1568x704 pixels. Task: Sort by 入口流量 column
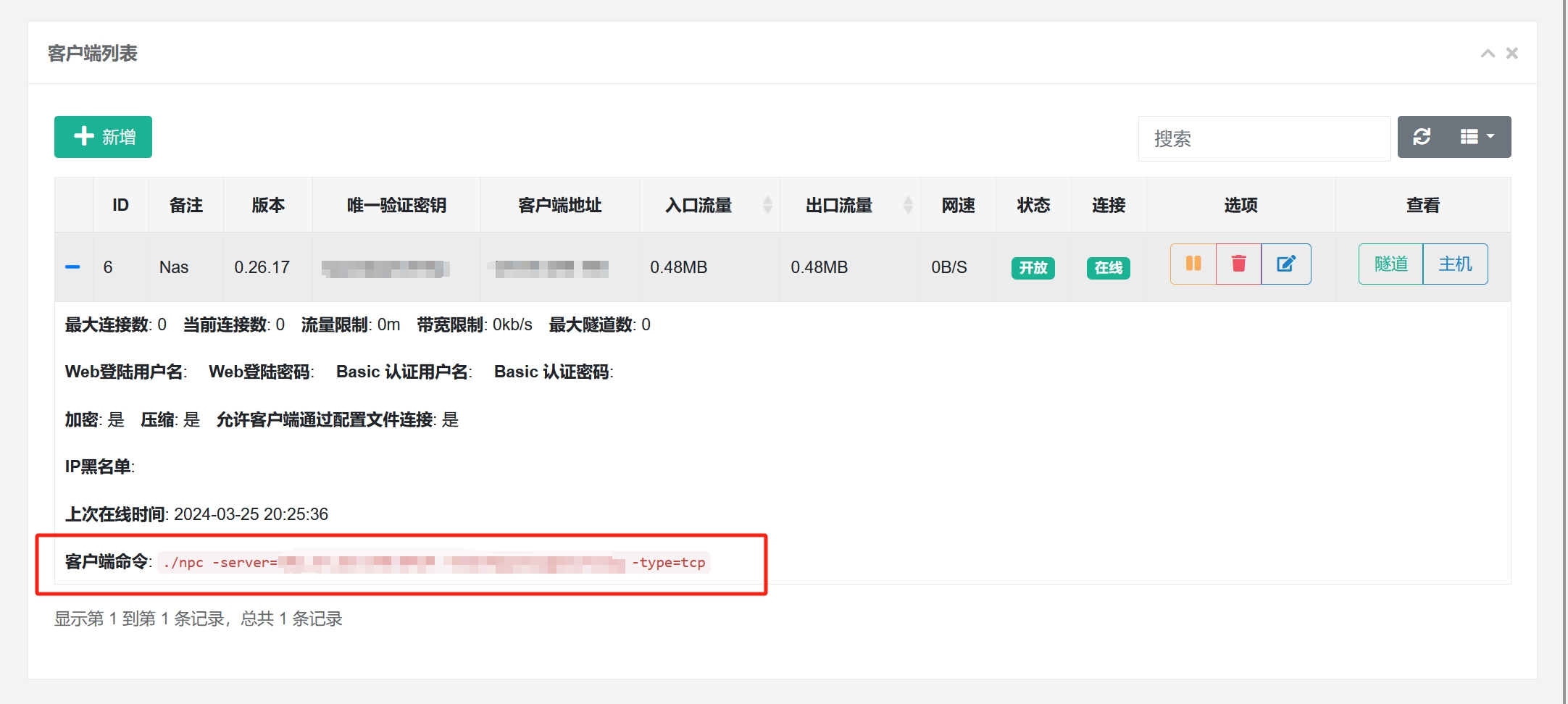pos(709,205)
